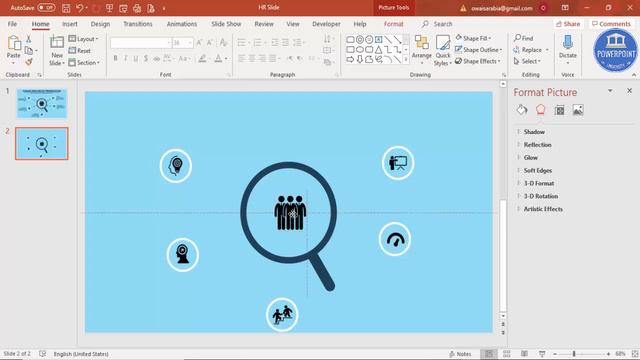640x360 pixels.
Task: Select the people group icon inside magnifier
Action: pyautogui.click(x=290, y=213)
